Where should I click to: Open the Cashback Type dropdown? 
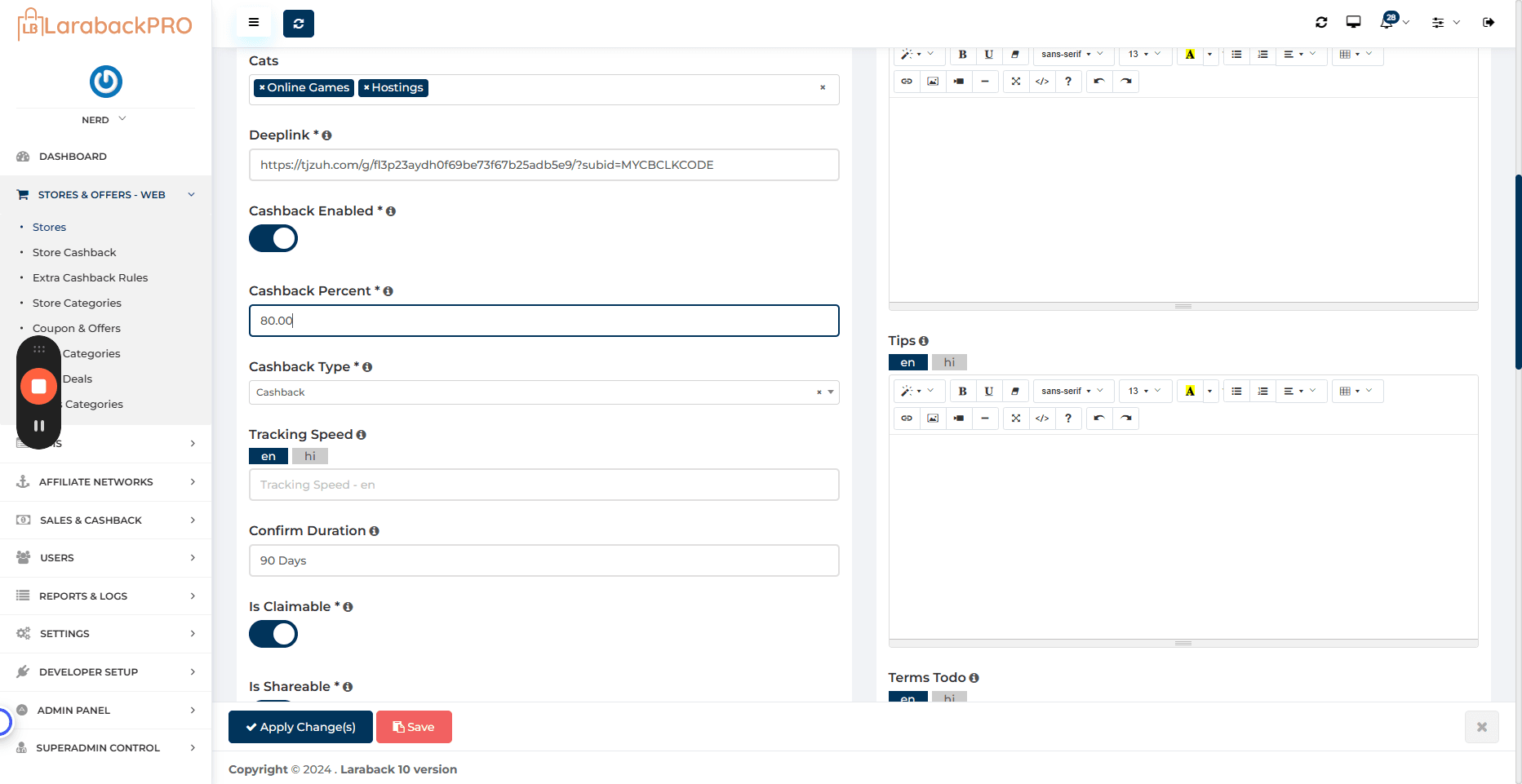544,392
